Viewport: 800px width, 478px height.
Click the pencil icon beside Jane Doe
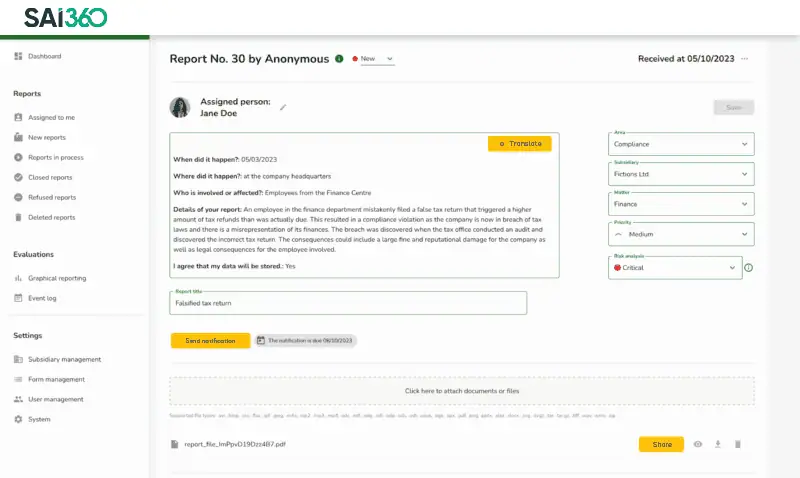(x=283, y=107)
